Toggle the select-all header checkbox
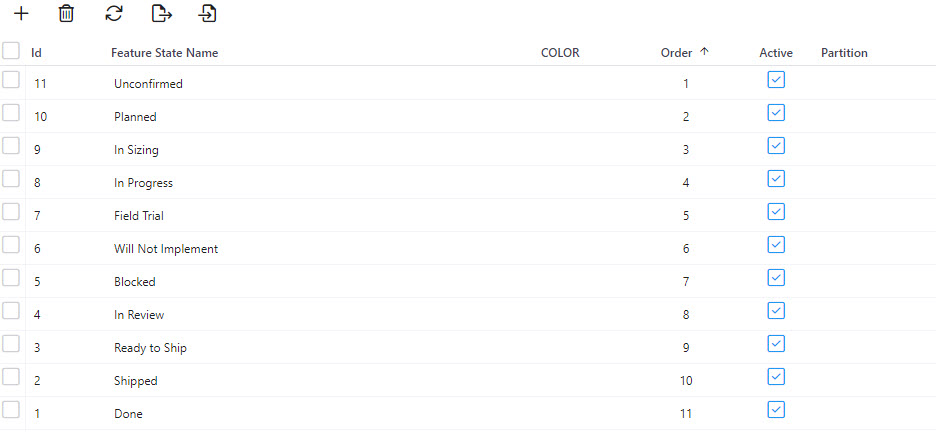Screen dimensions: 936x434 [11, 51]
